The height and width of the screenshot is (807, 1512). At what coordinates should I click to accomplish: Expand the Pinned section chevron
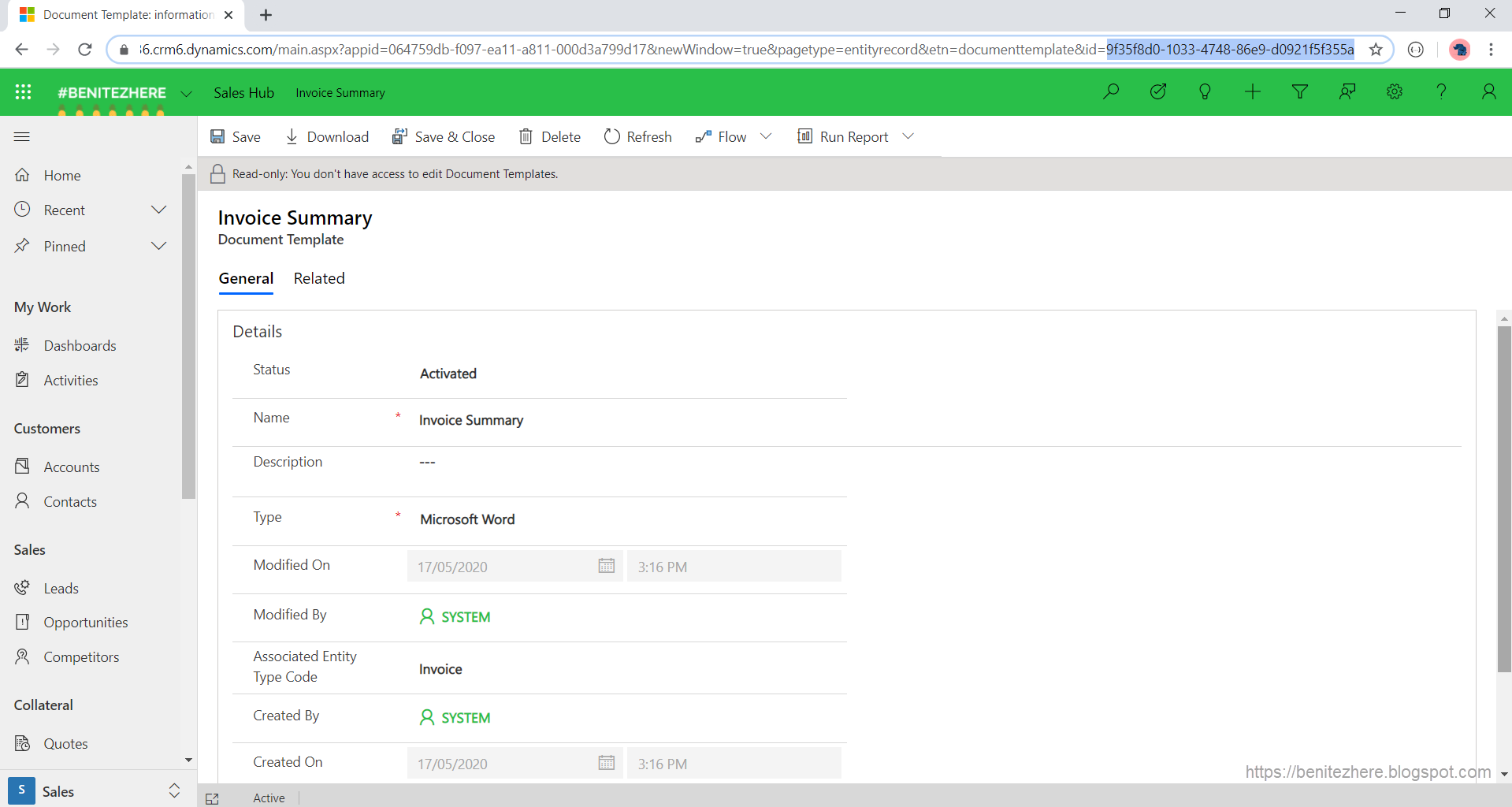coord(158,246)
